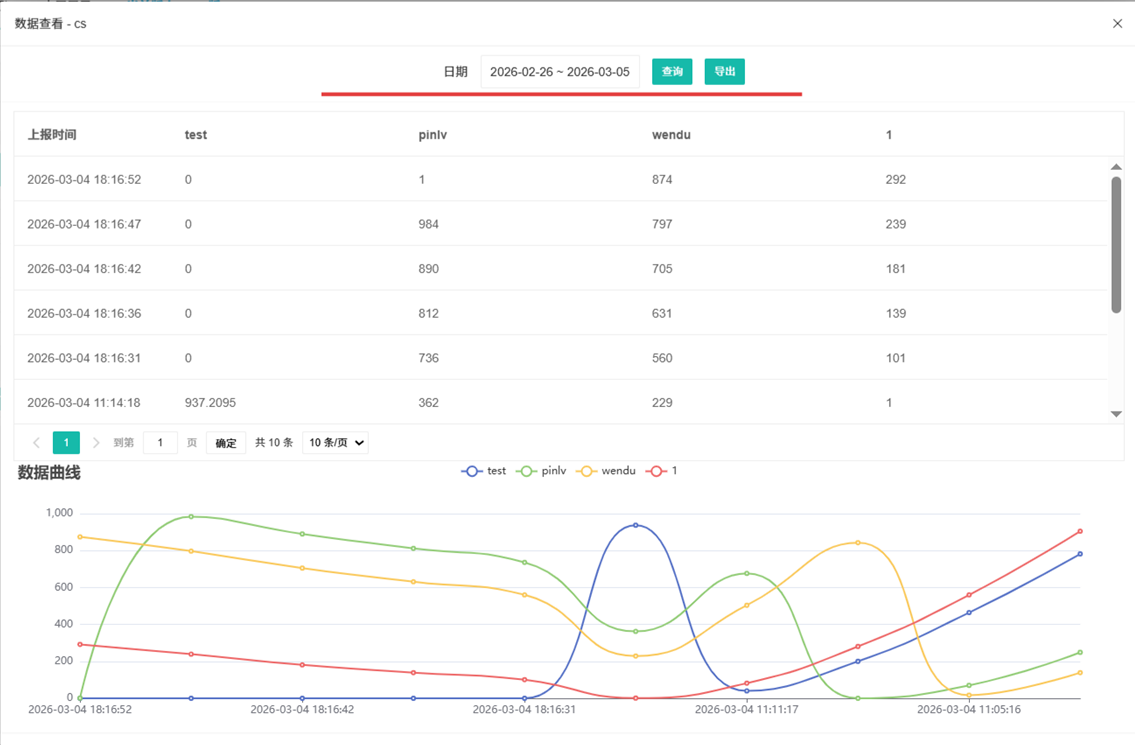1135x745 pixels.
Task: Toggle test series in chart legend
Action: (x=485, y=471)
